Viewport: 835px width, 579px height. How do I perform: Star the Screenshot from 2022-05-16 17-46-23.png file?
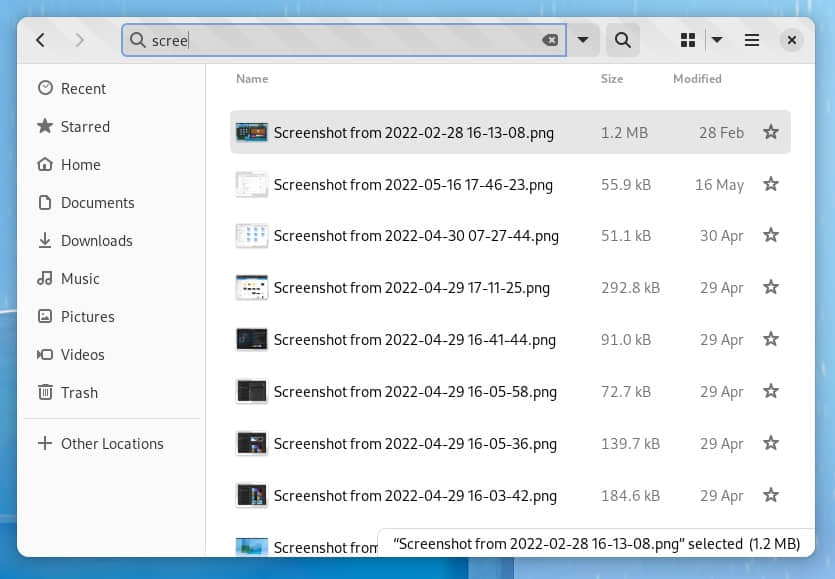771,184
